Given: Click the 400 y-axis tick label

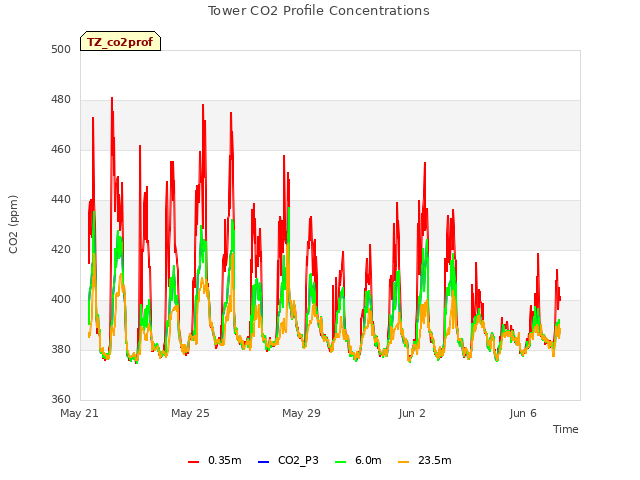Looking at the screenshot, I should pos(61,300).
